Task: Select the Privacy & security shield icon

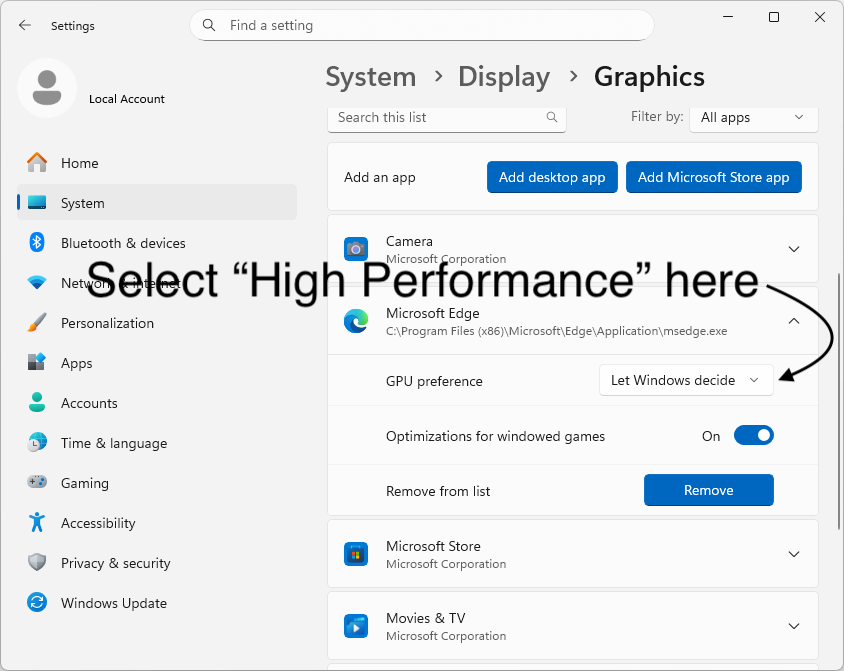Action: (x=36, y=563)
